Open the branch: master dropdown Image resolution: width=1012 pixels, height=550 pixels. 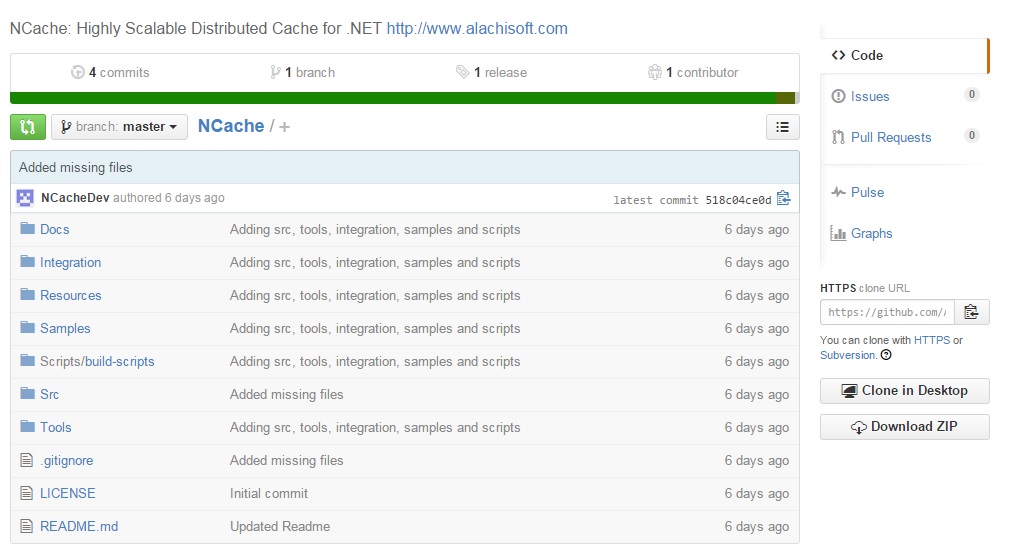[119, 127]
